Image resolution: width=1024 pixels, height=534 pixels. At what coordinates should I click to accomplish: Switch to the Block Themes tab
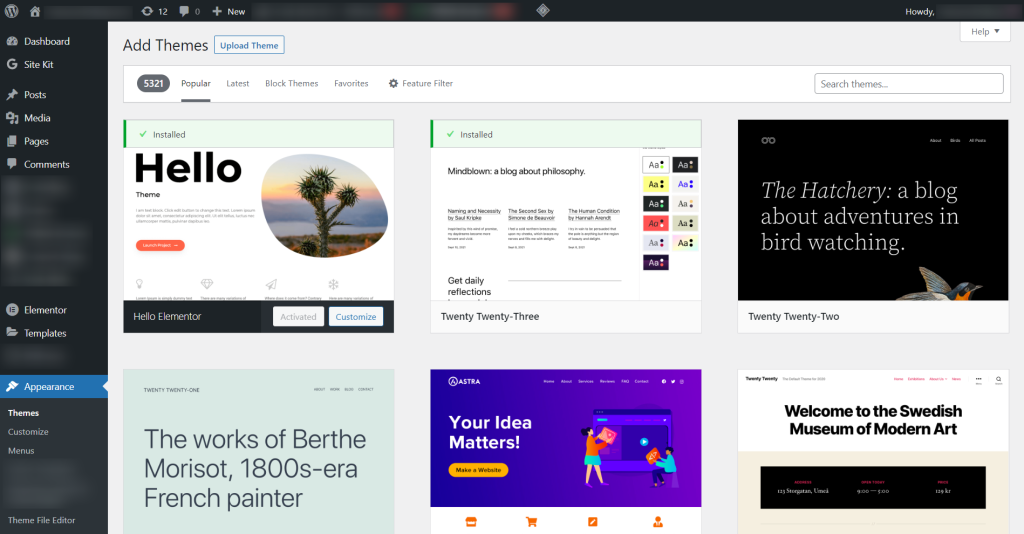pos(291,84)
